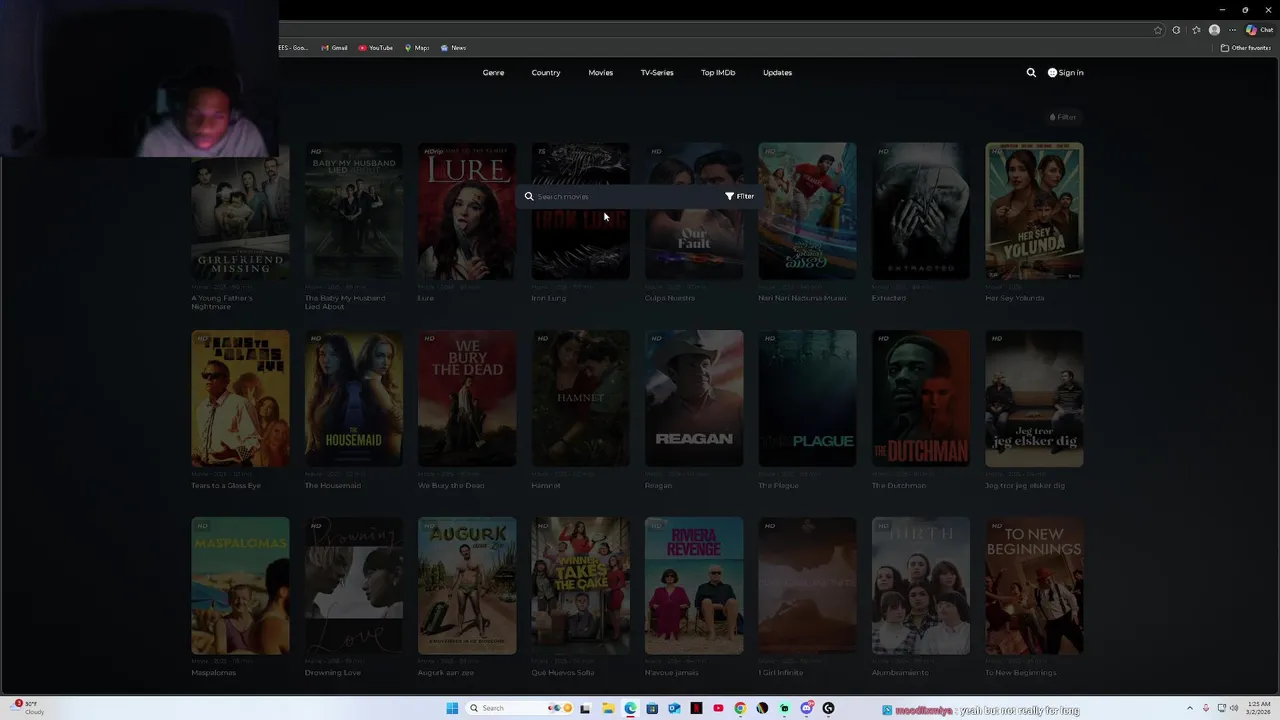Open the Copilot Chat button
Image resolution: width=1280 pixels, height=720 pixels.
(x=1259, y=30)
